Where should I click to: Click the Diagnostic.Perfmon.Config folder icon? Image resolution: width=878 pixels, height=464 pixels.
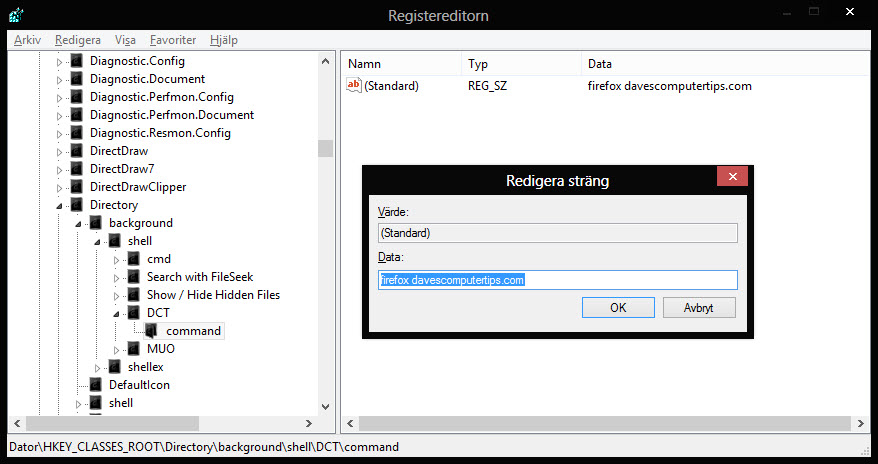point(77,97)
